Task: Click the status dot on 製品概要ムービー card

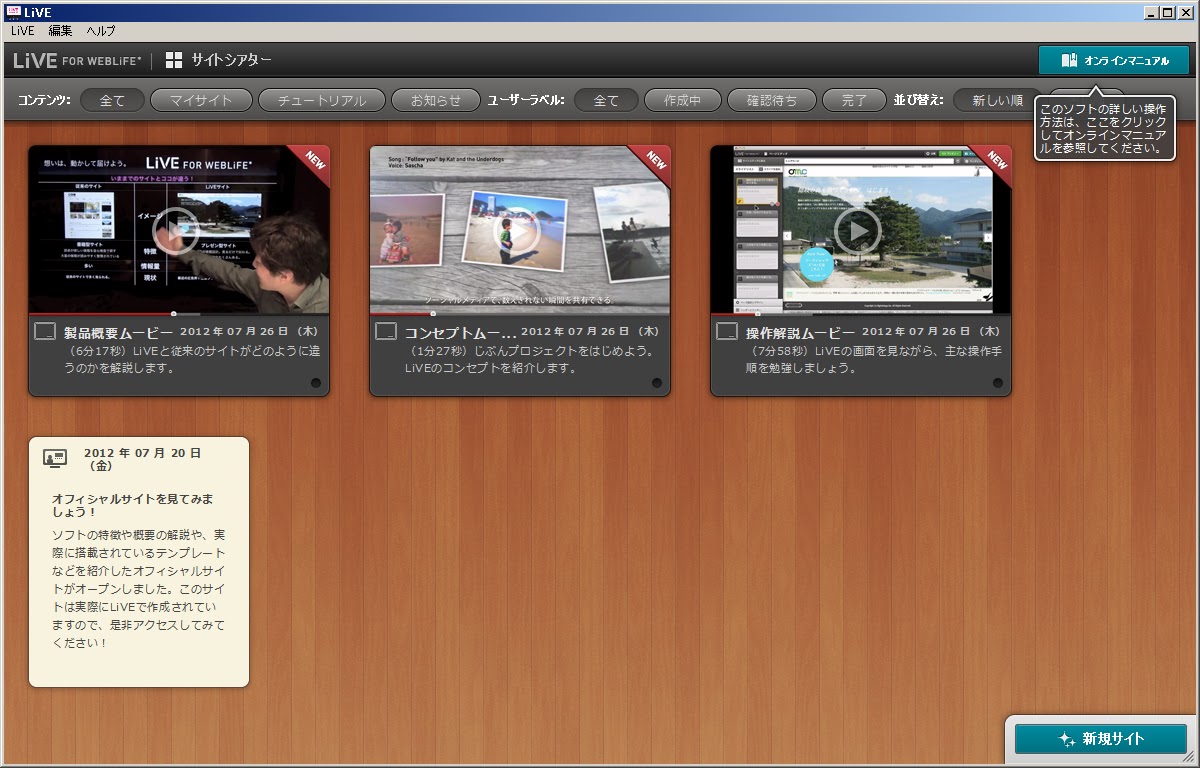Action: coord(315,383)
